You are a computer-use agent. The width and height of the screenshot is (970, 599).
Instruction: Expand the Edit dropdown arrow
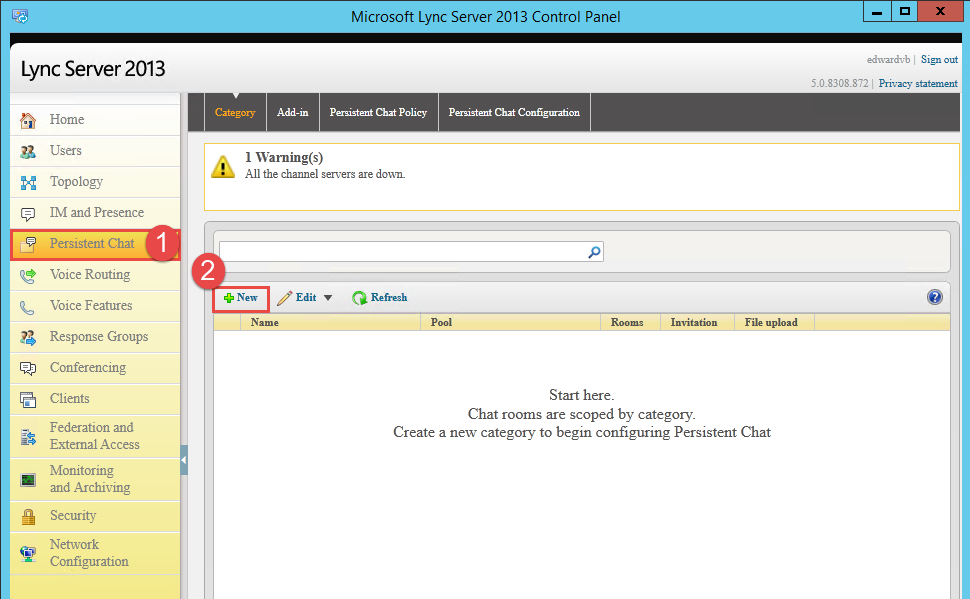pos(328,298)
